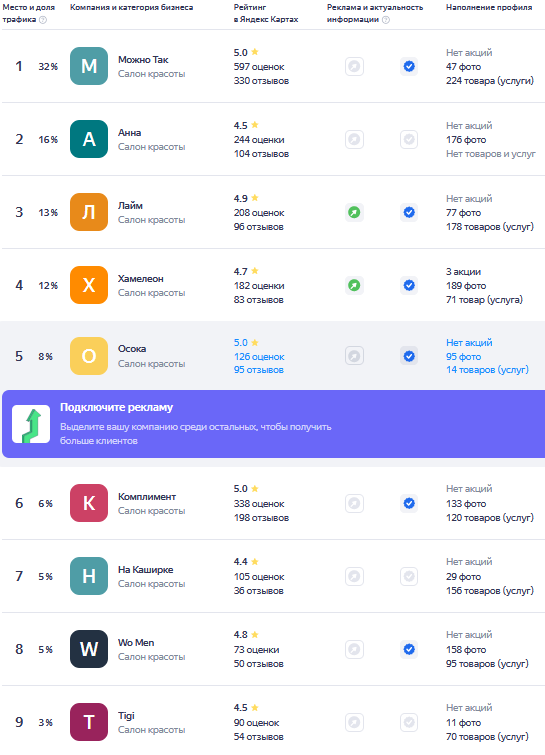Click the yellow О avatar of Осока
Screen dimensions: 545x755
click(89, 356)
